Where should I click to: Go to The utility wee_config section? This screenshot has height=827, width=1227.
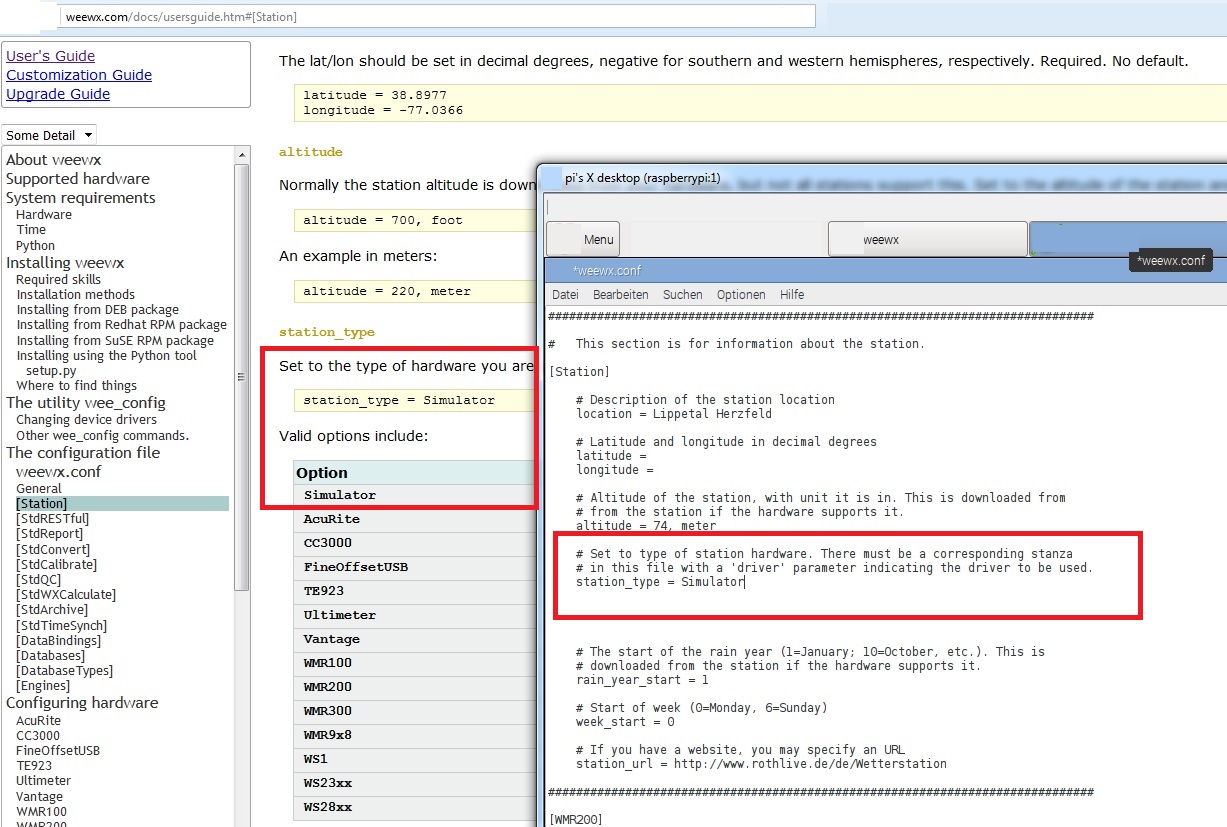pyautogui.click(x=86, y=403)
